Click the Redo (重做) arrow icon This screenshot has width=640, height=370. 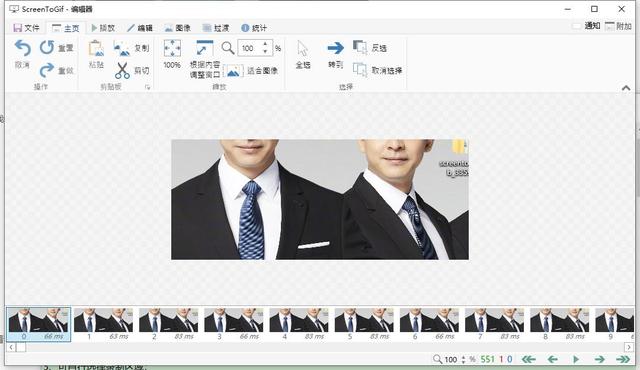(x=47, y=70)
